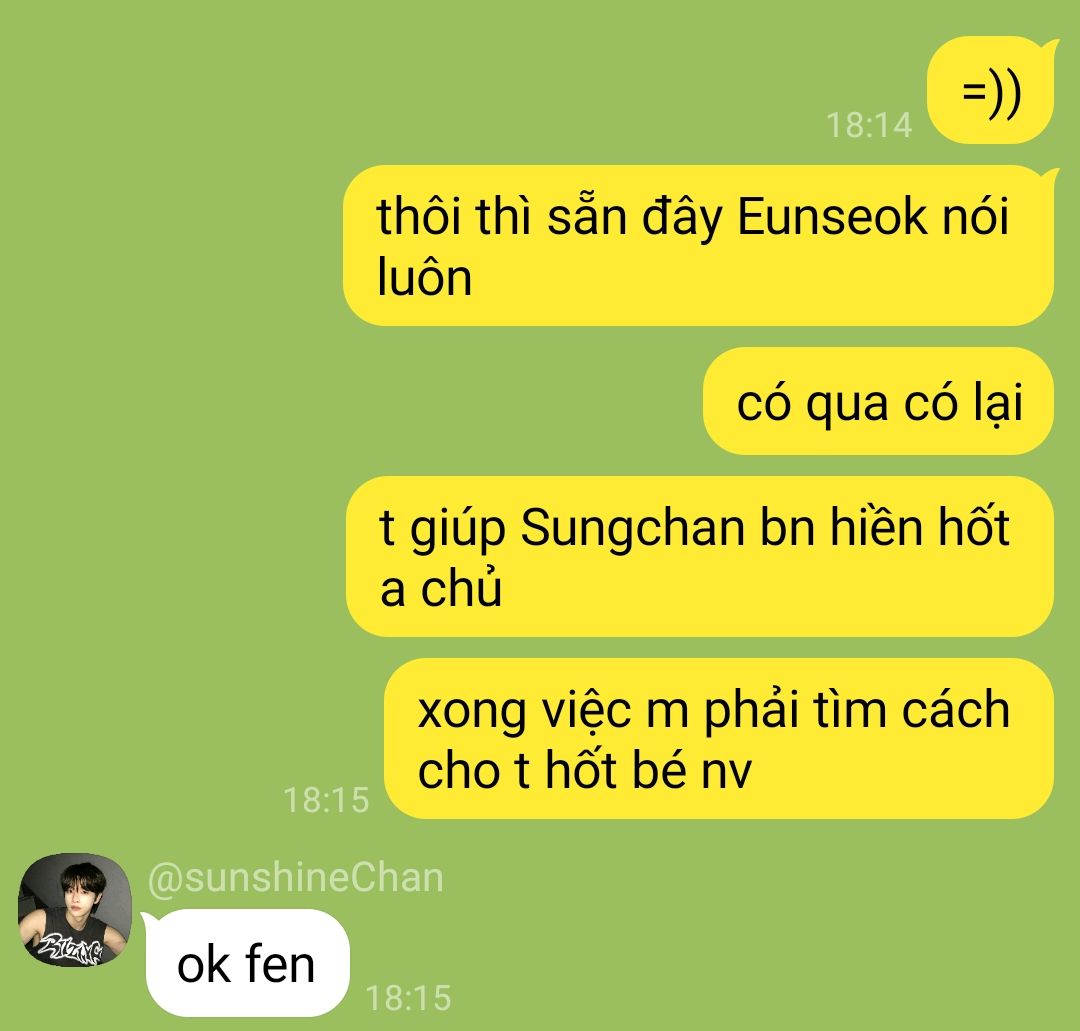Viewport: 1080px width, 1031px height.
Task: Click the word "luôn" in the second bubble
Action: click(424, 278)
